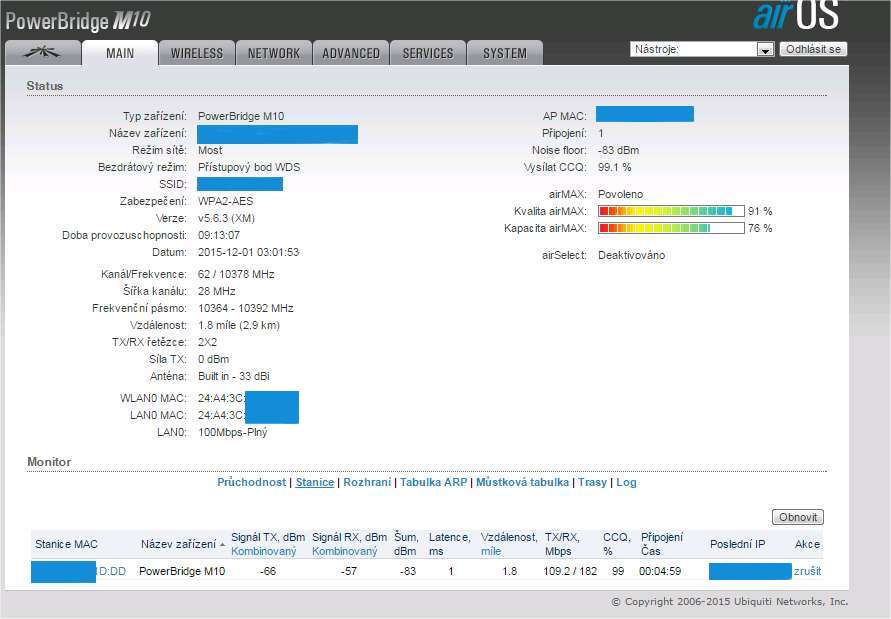Click the Přístupový bod WDS value
Viewport: 891px width, 619px height.
pyautogui.click(x=249, y=167)
